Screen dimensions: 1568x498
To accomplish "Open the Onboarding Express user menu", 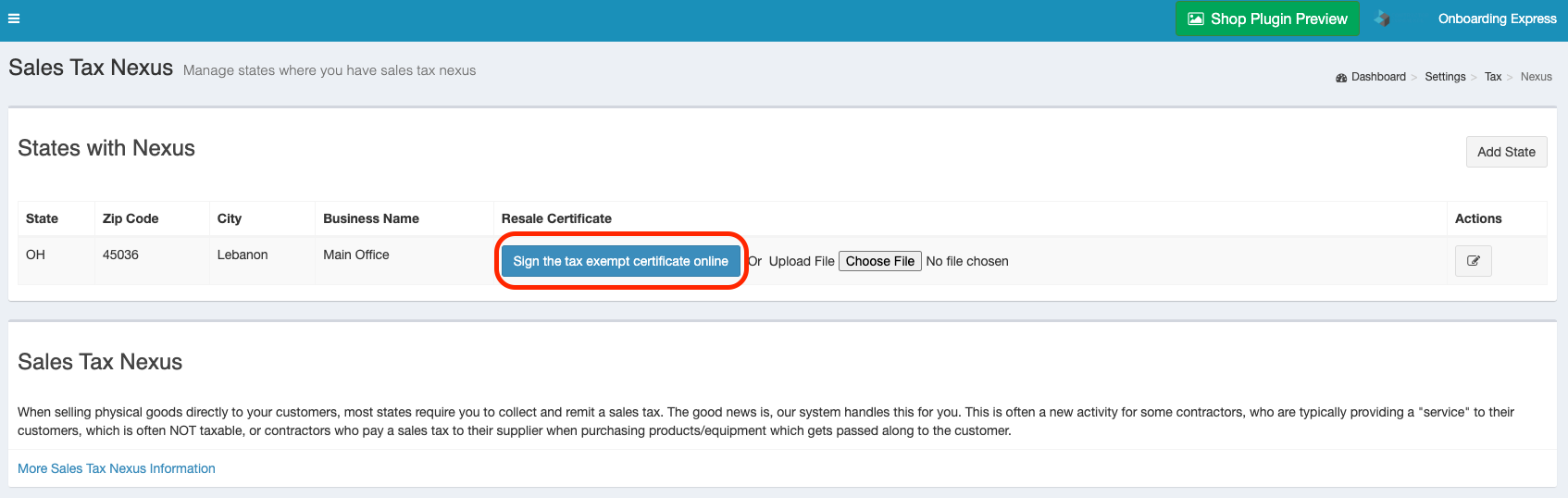I will [1497, 19].
